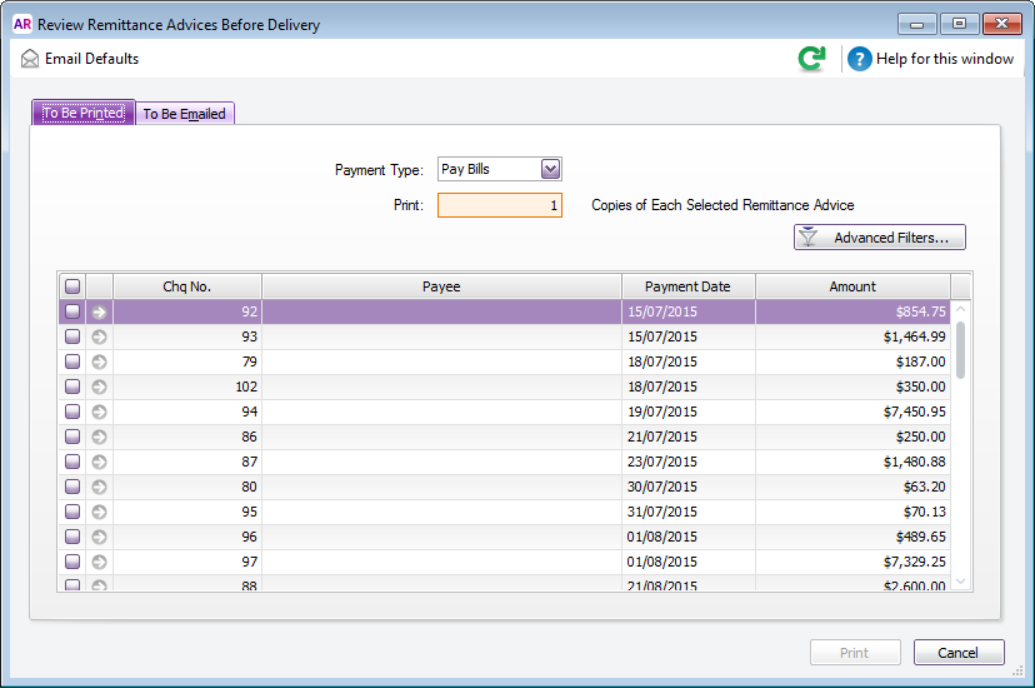
Task: Switch to the To Be Emailed tab
Action: pyautogui.click(x=184, y=114)
